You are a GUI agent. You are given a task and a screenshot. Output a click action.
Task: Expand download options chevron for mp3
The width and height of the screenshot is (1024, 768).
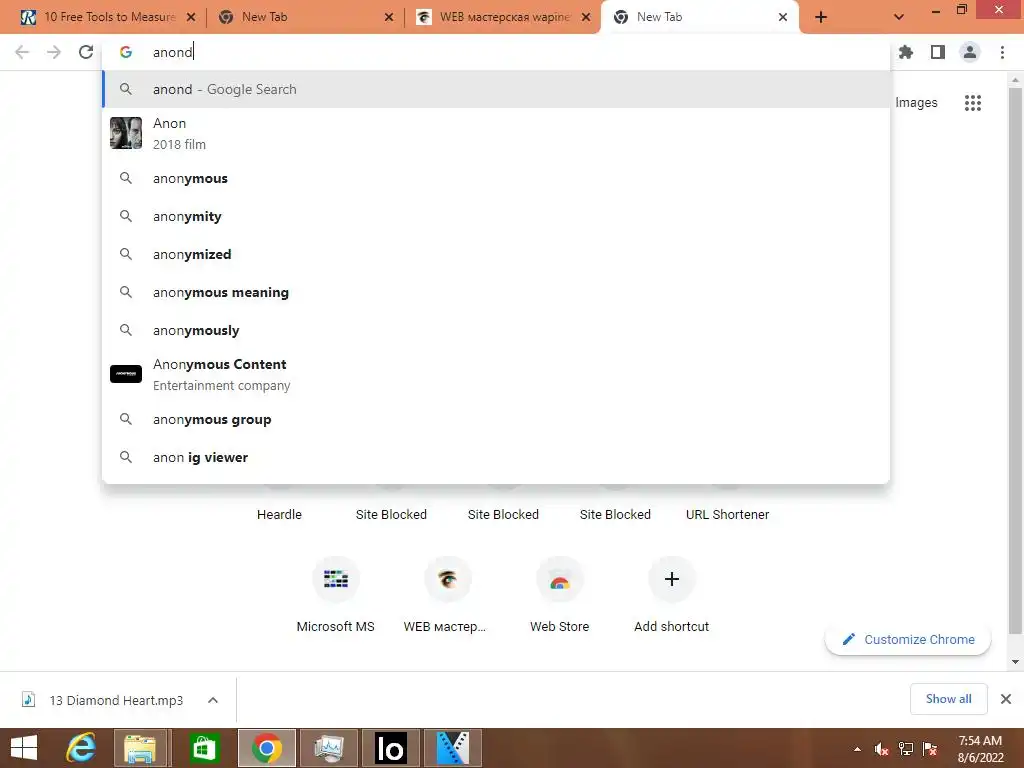213,700
